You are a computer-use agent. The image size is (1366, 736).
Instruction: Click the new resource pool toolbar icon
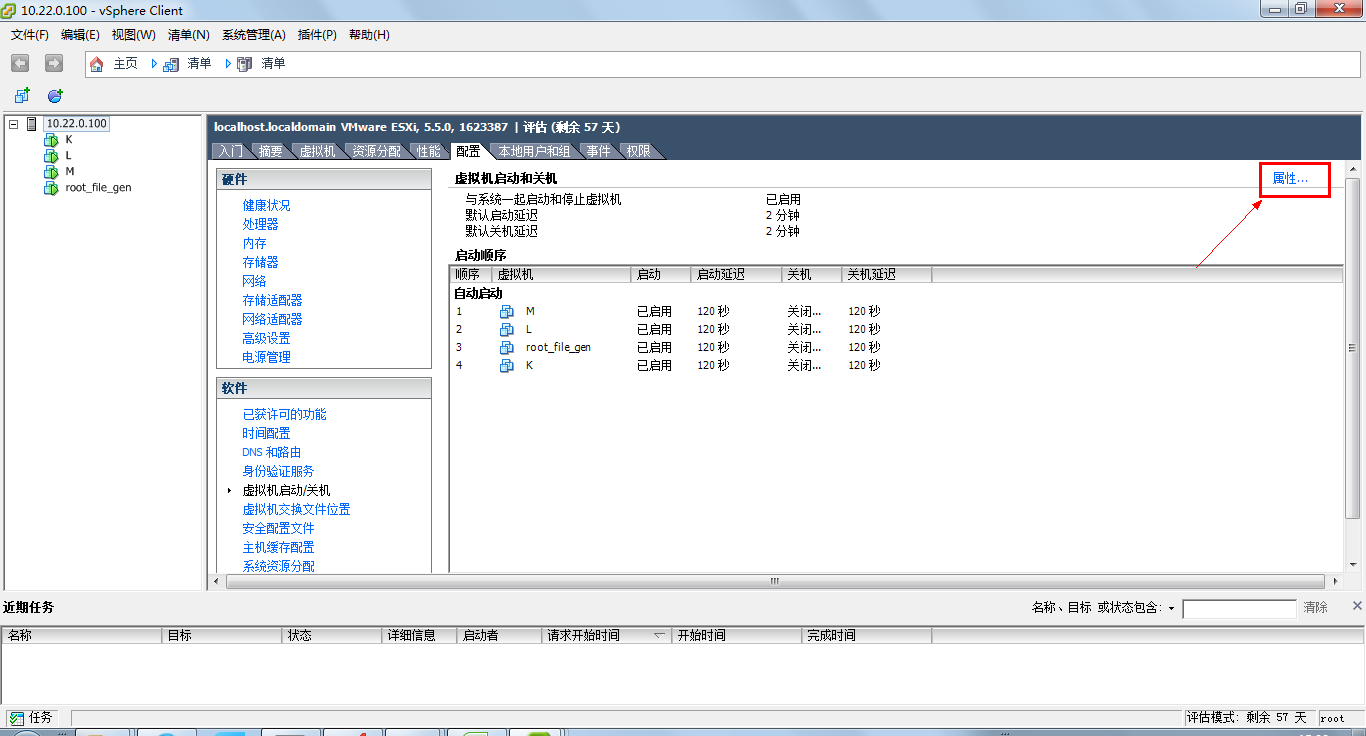pyautogui.click(x=56, y=96)
